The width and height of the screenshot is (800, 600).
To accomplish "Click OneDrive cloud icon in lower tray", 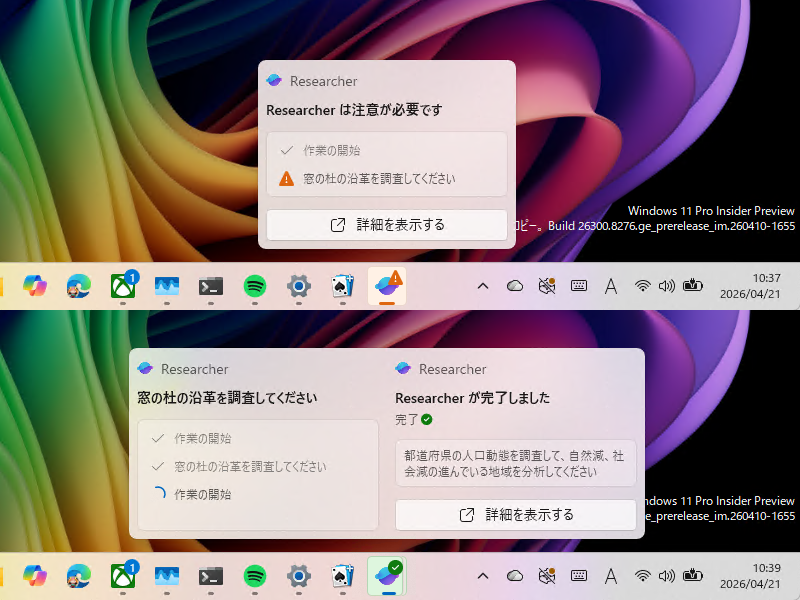I will tap(515, 577).
